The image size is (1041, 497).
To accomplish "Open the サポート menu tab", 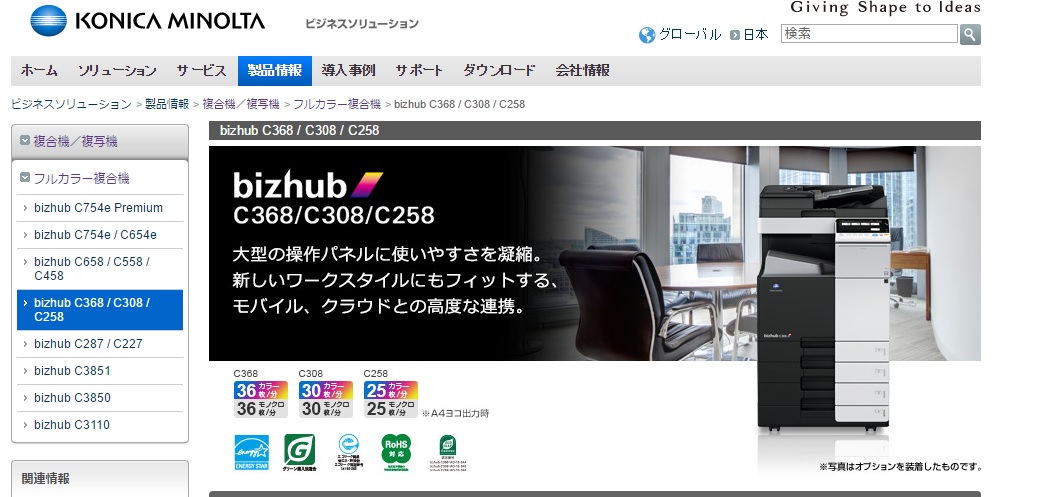I will coord(419,70).
